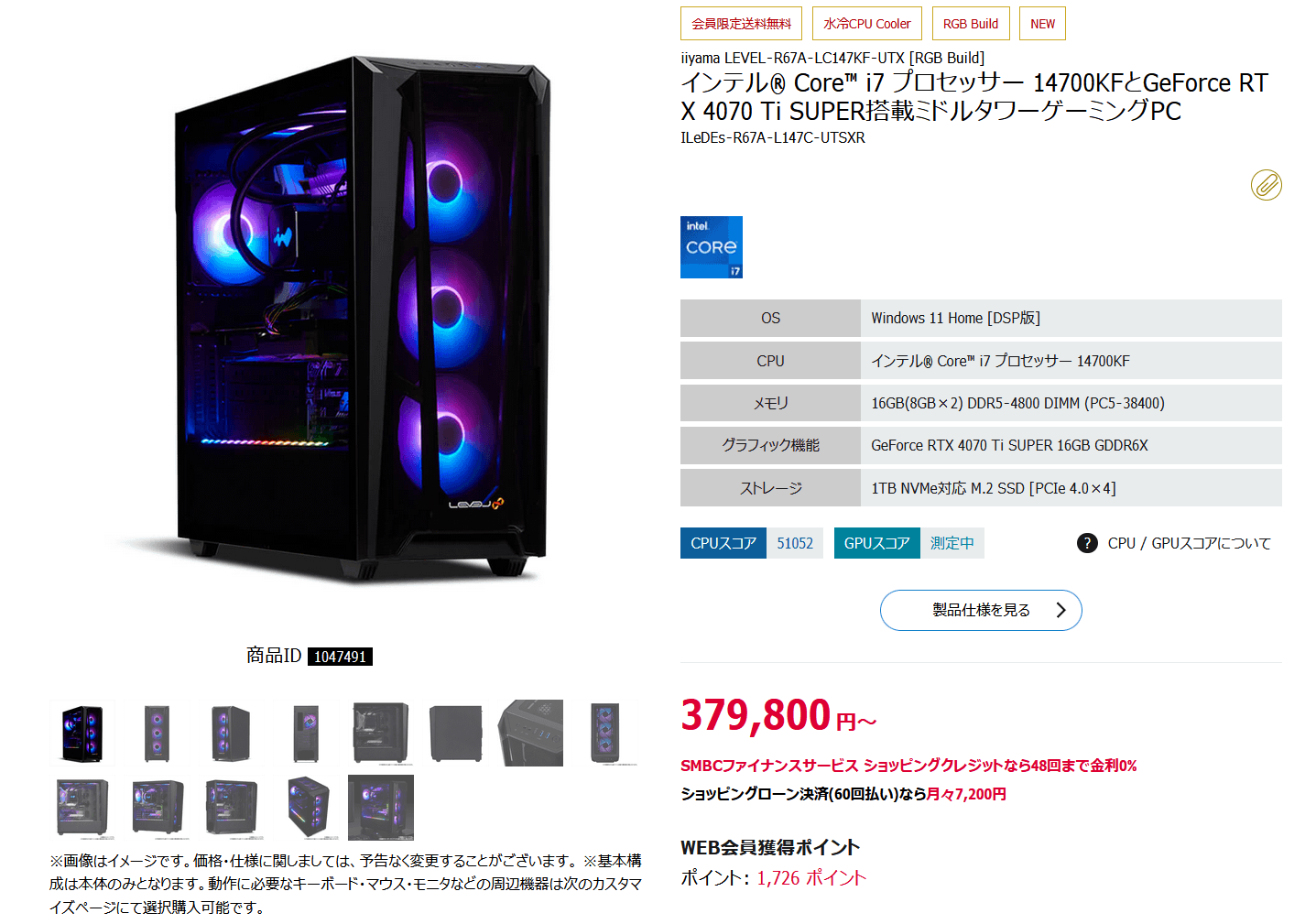Viewport: 1316px width, 924px height.
Task: Open the 製品仕様を見る button
Action: pos(981,610)
